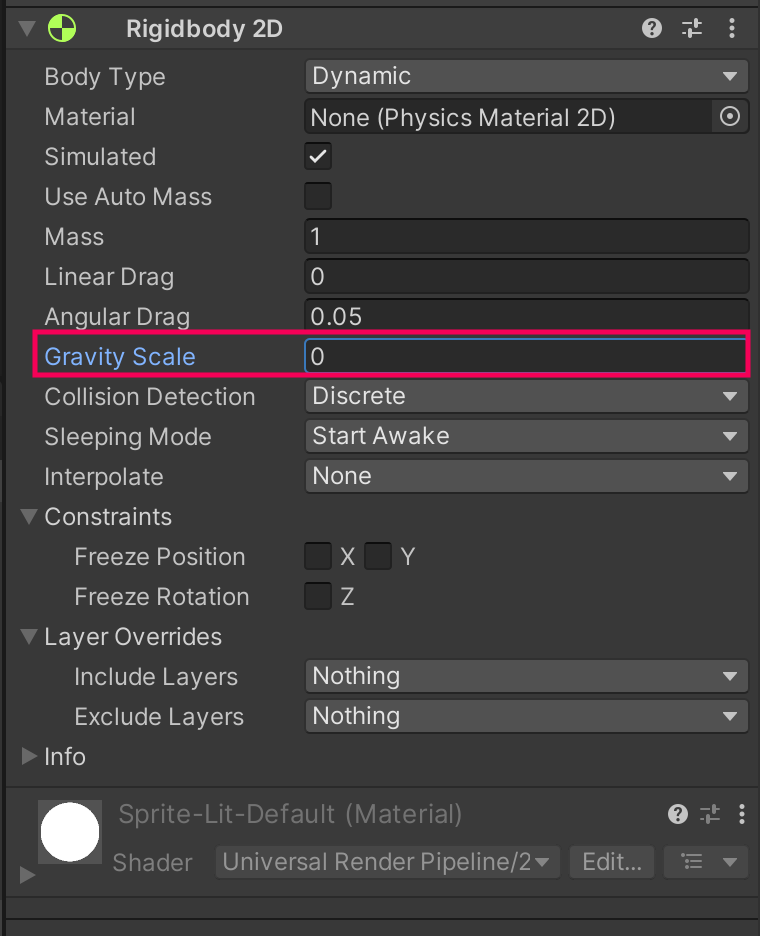Open the Rigidbody 2D context menu
Viewport: 760px width, 936px height.
tap(732, 28)
